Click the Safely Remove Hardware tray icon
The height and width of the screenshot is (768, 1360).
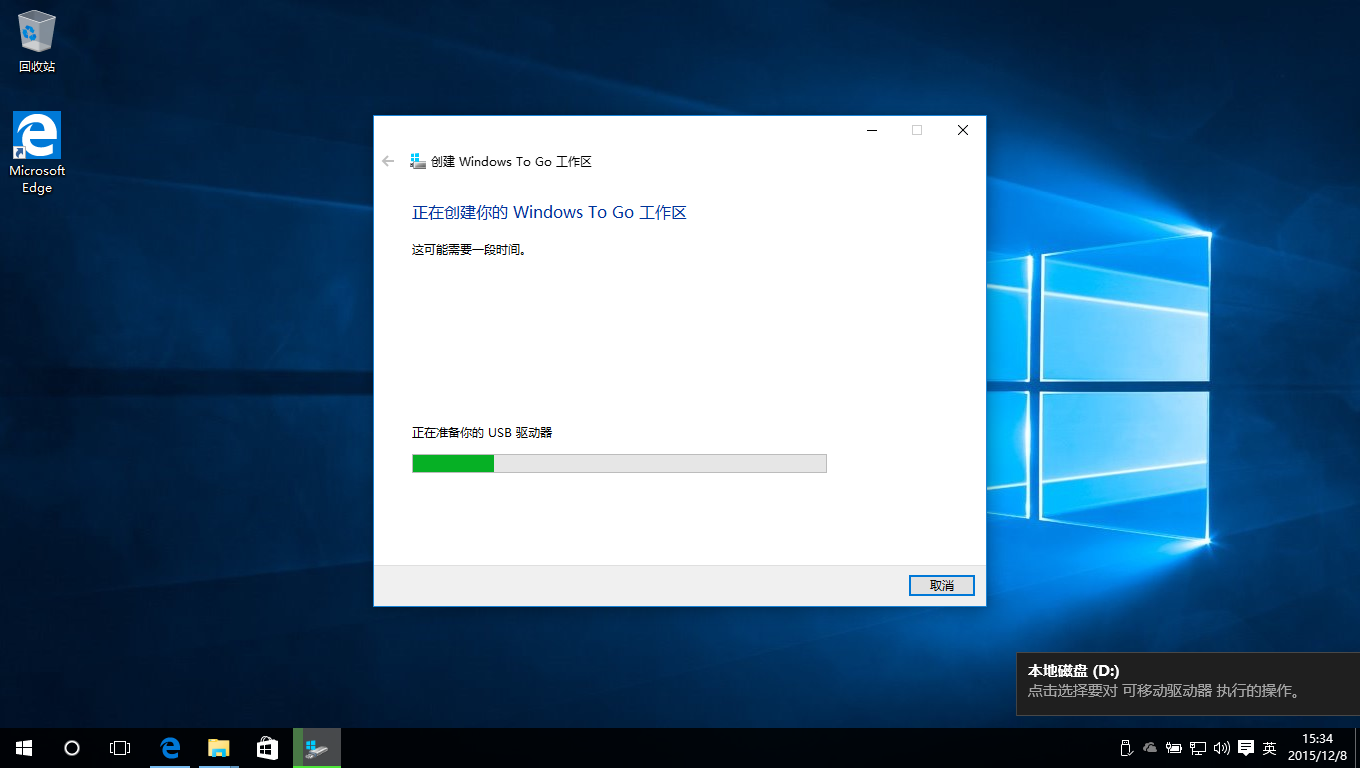[x=1125, y=747]
